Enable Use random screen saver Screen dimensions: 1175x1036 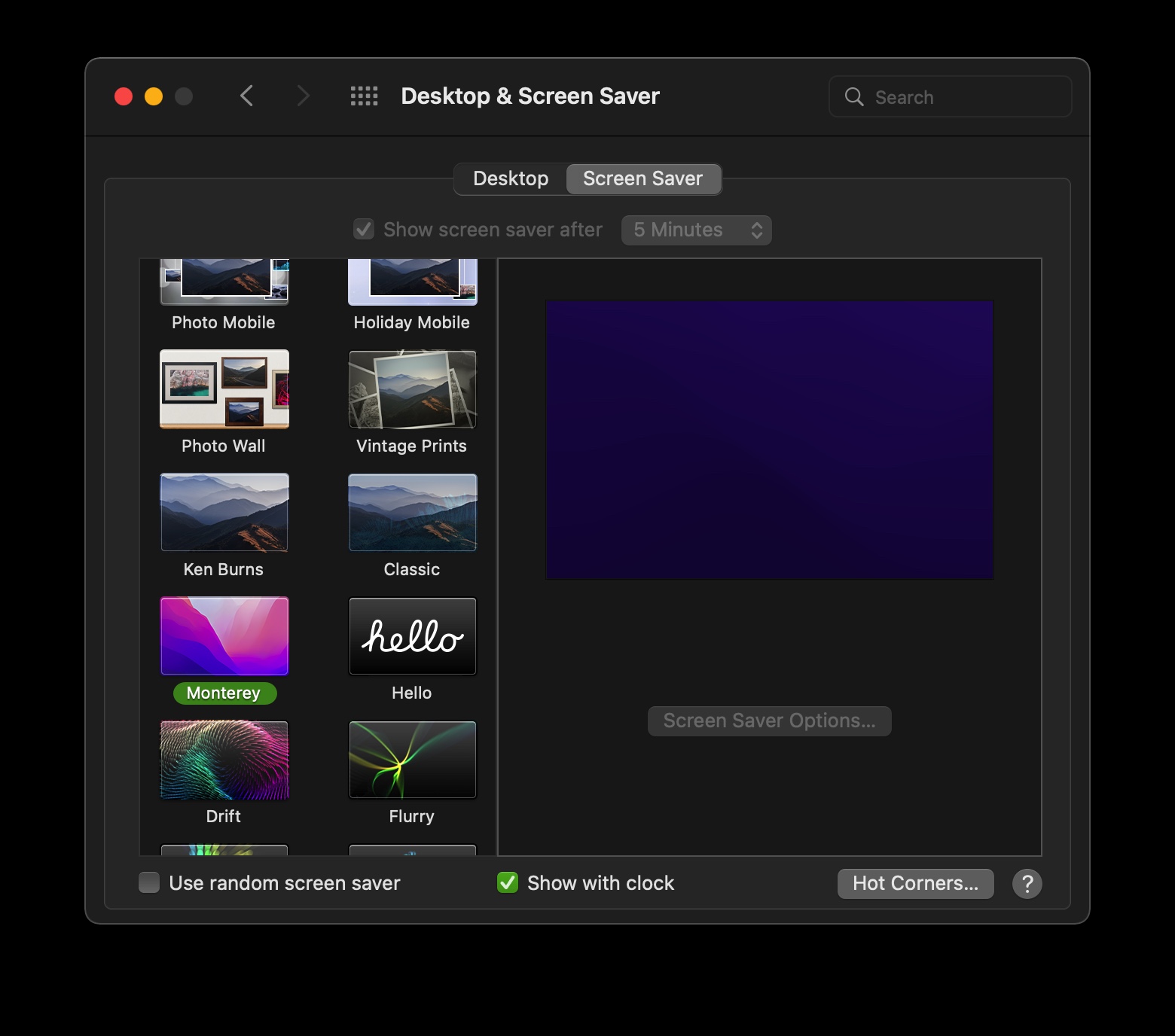click(149, 882)
